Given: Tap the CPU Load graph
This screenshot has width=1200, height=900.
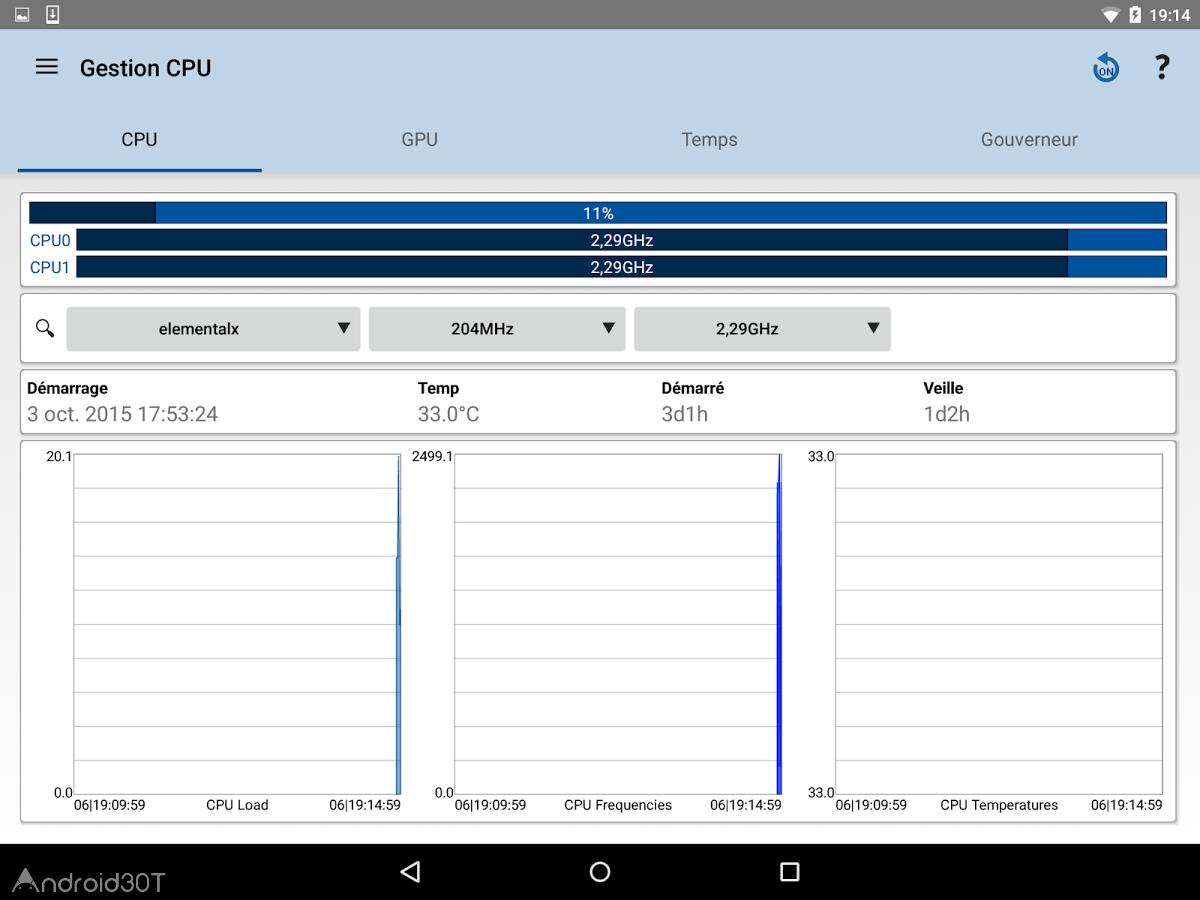Looking at the screenshot, I should pyautogui.click(x=237, y=624).
